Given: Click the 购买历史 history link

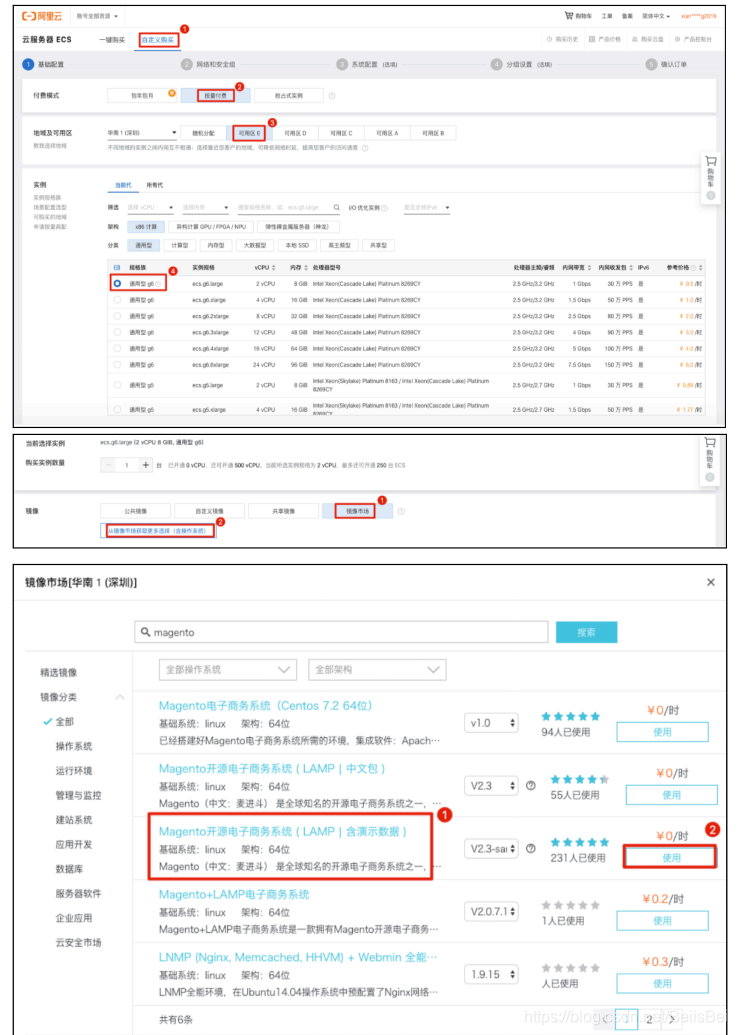Looking at the screenshot, I should (562, 39).
